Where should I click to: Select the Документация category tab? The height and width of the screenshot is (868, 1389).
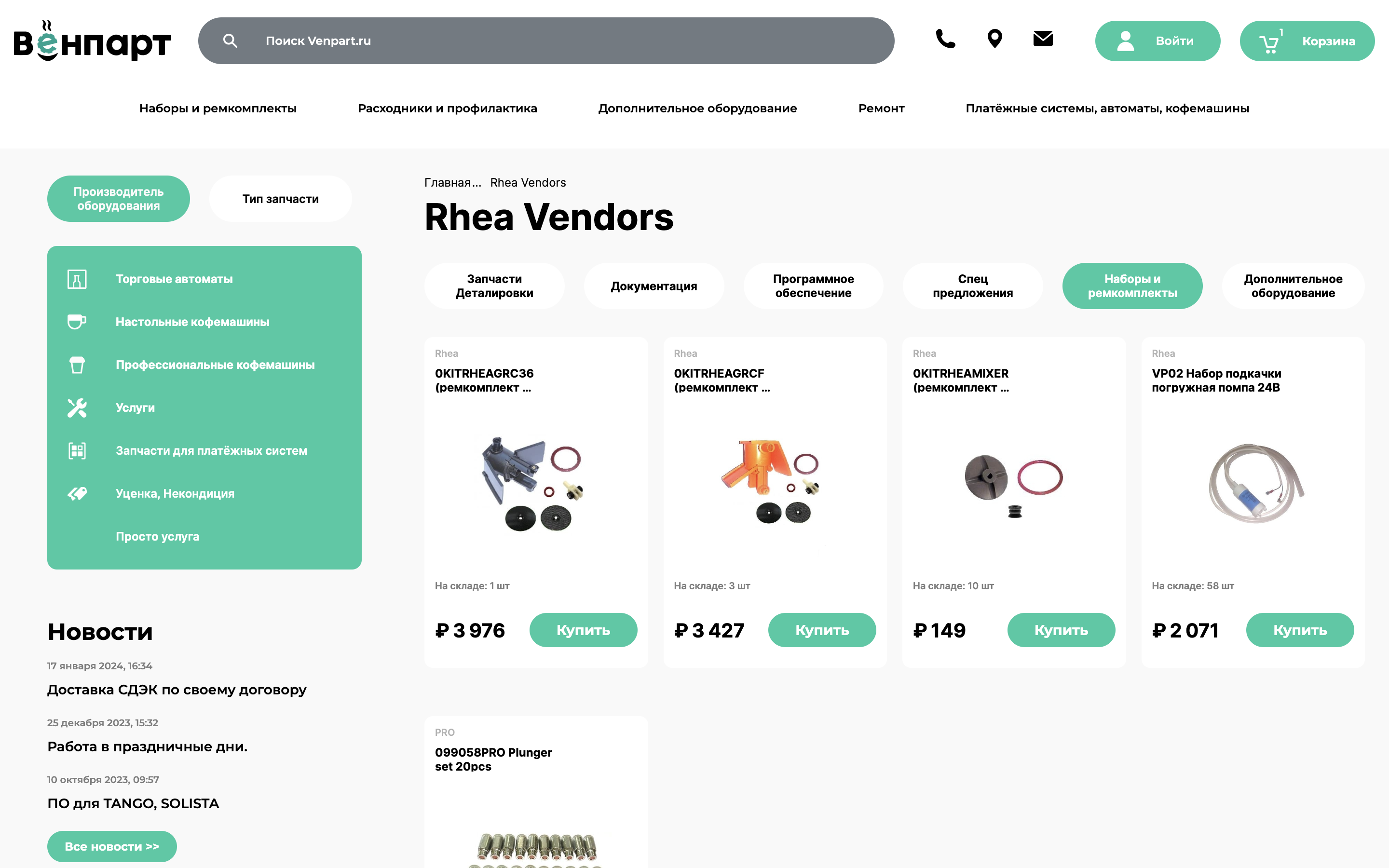(654, 286)
